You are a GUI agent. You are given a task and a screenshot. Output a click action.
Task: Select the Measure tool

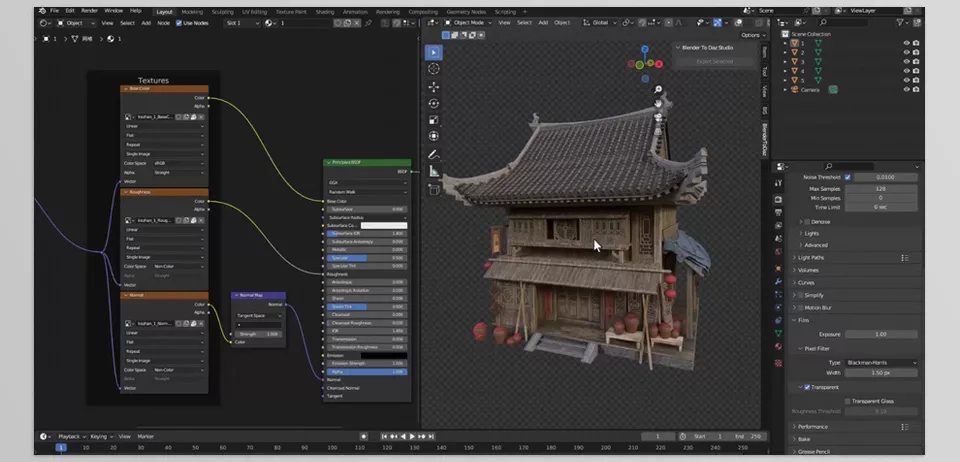[433, 171]
